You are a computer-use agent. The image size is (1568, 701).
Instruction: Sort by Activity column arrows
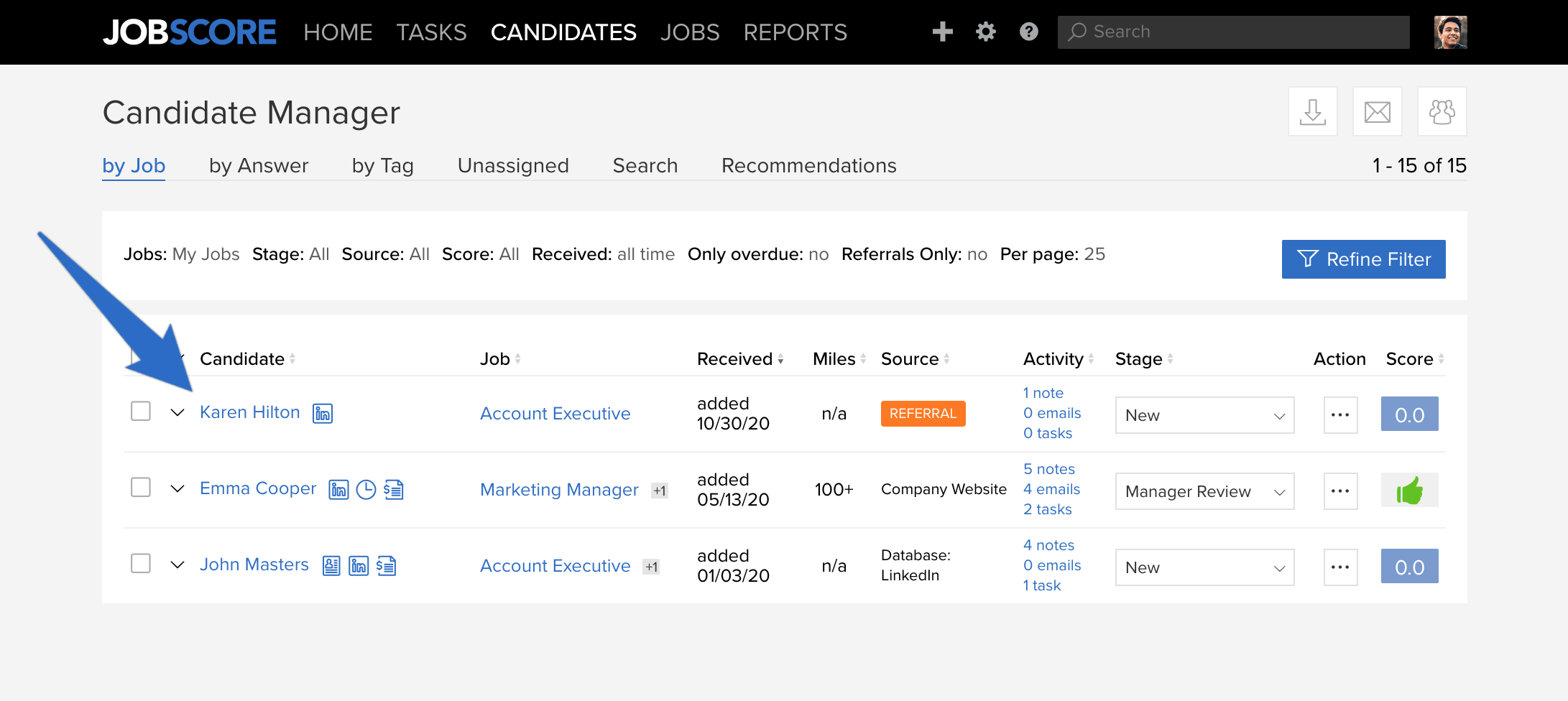(x=1091, y=358)
